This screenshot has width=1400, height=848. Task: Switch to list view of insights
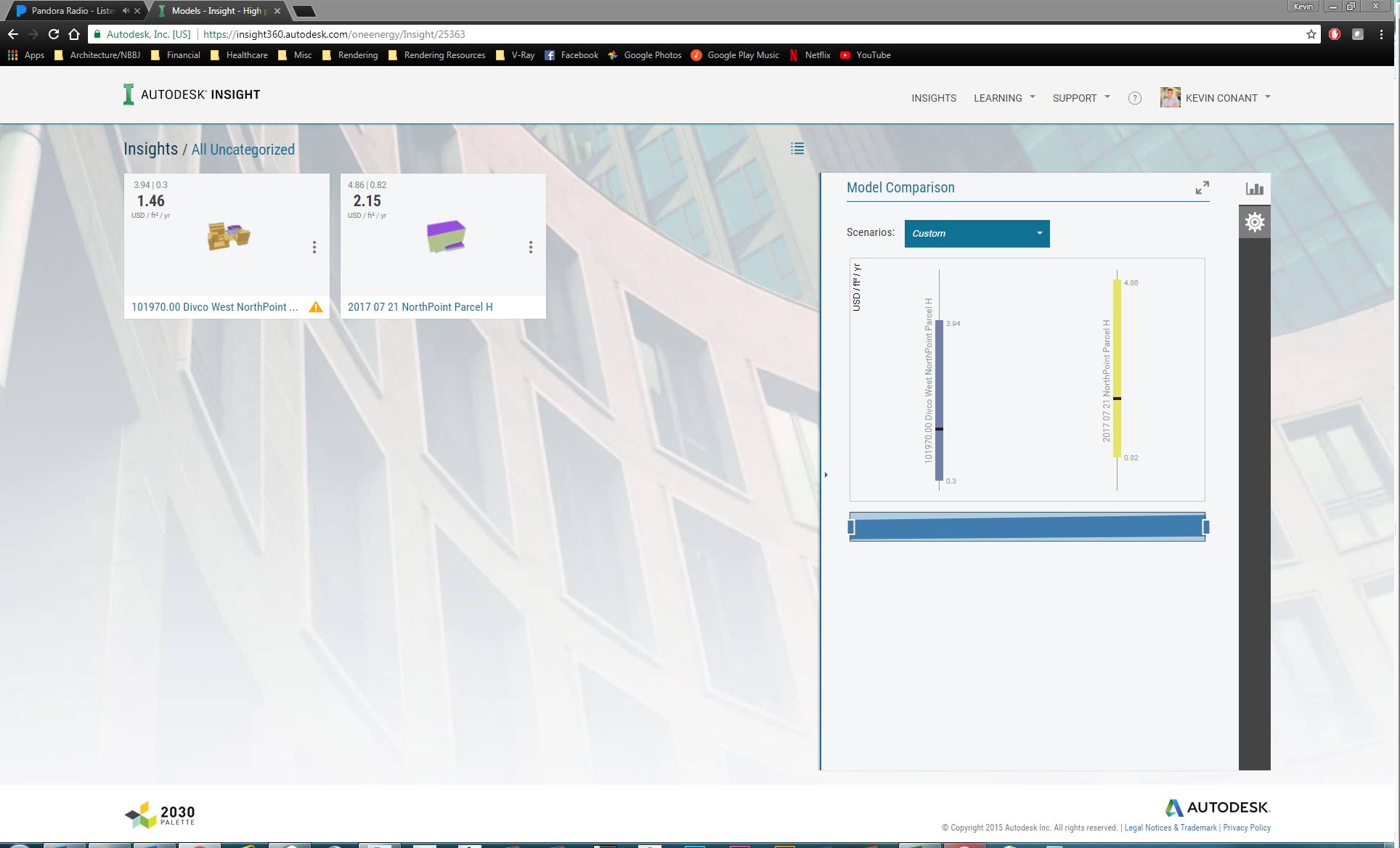797,148
